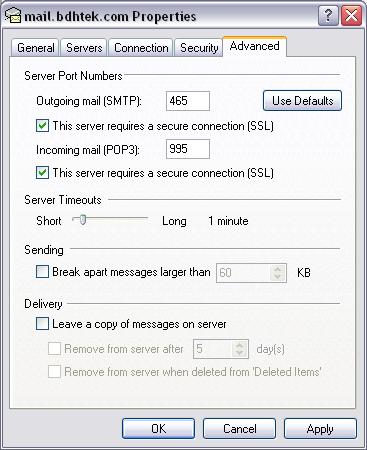The width and height of the screenshot is (367, 450).
Task: Uncheck SSL requirement for incoming POP3
Action: (x=42, y=173)
